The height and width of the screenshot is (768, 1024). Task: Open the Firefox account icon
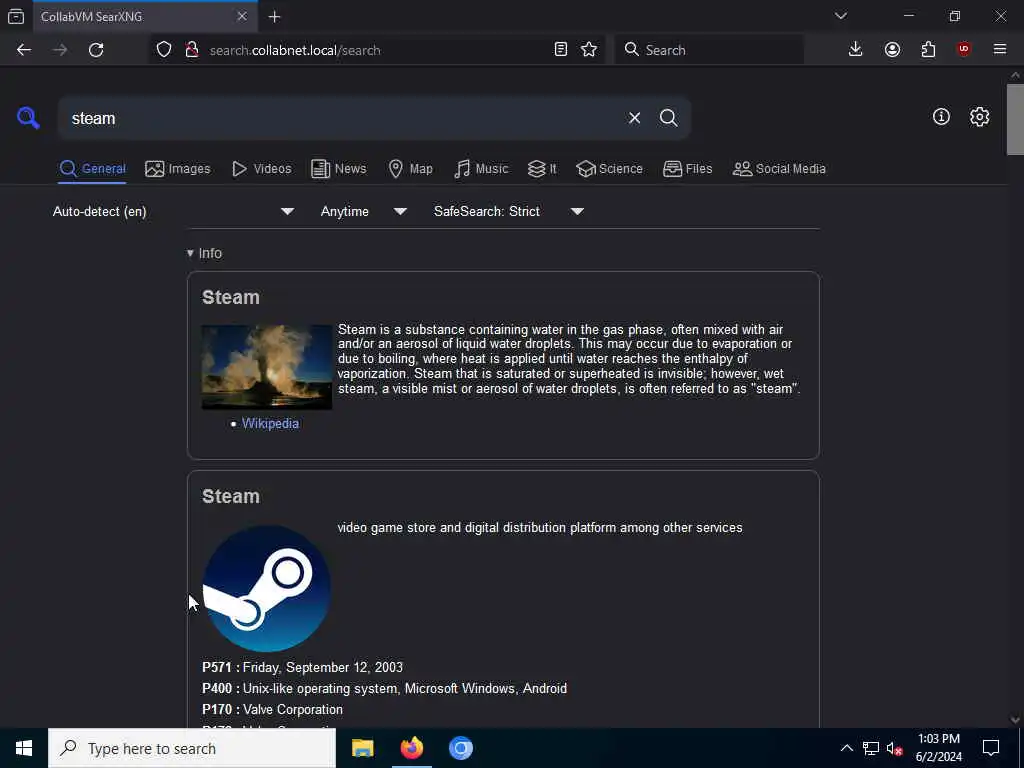892,50
